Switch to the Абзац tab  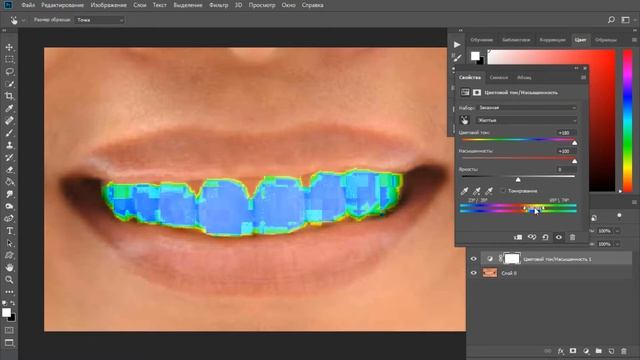click(x=524, y=77)
